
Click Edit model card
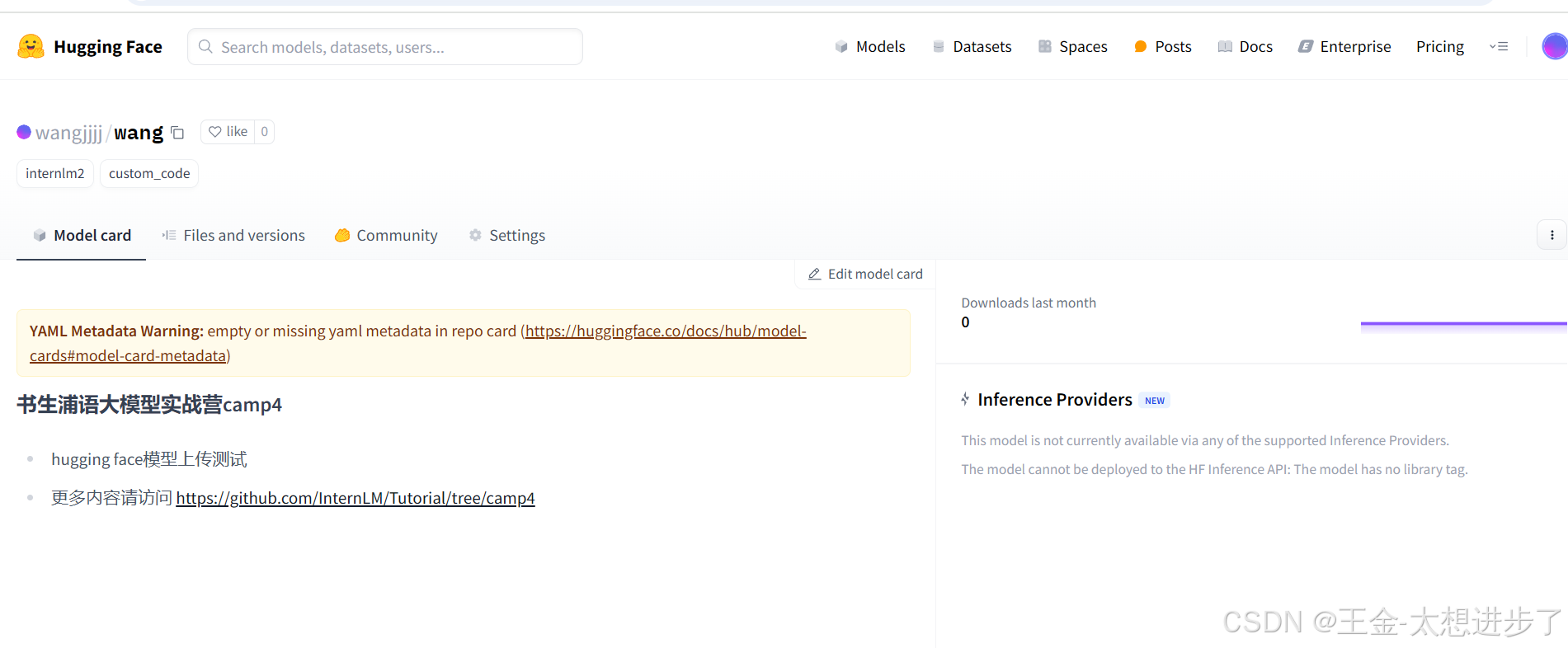[x=865, y=274]
